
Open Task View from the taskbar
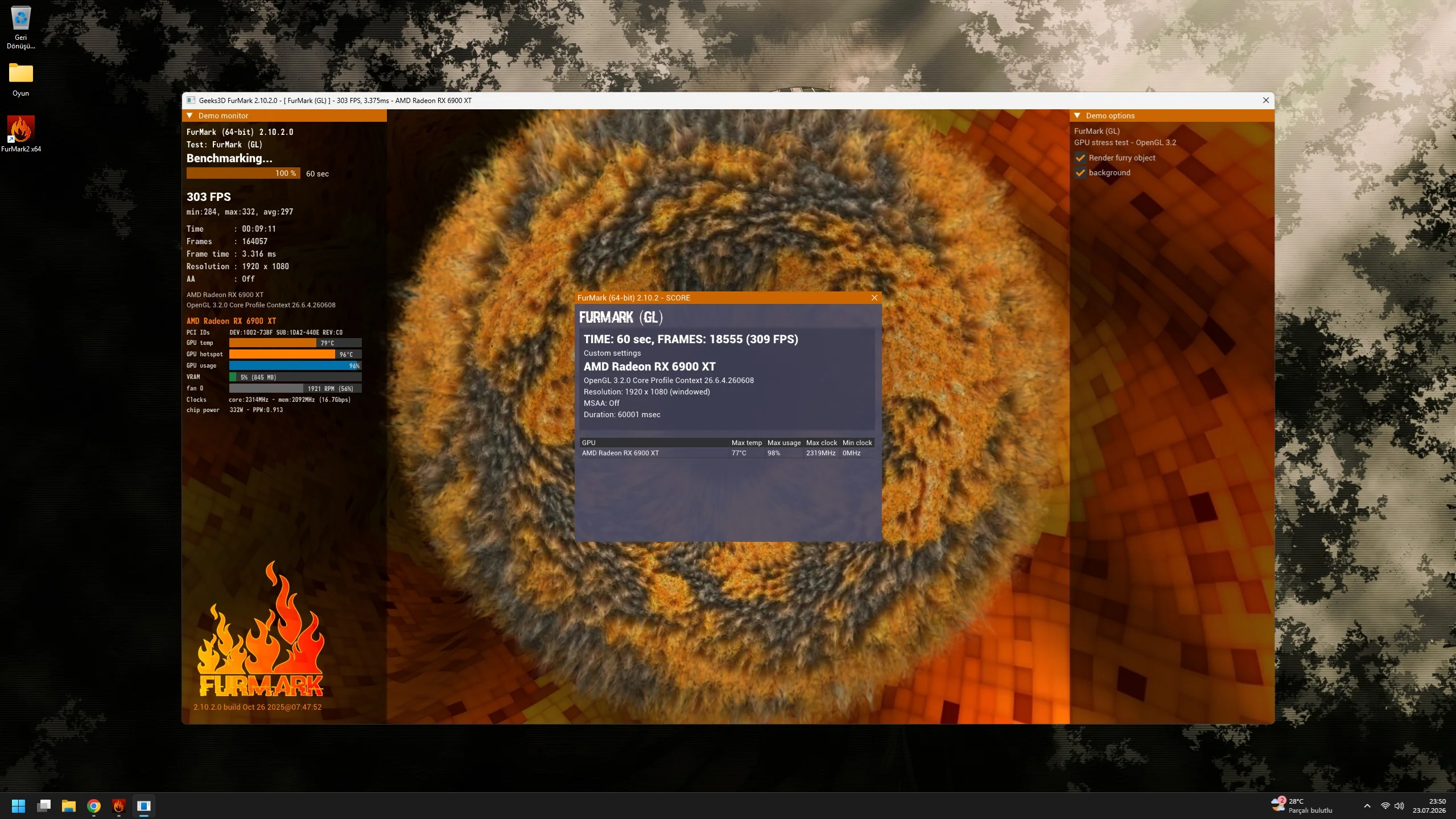click(x=44, y=806)
